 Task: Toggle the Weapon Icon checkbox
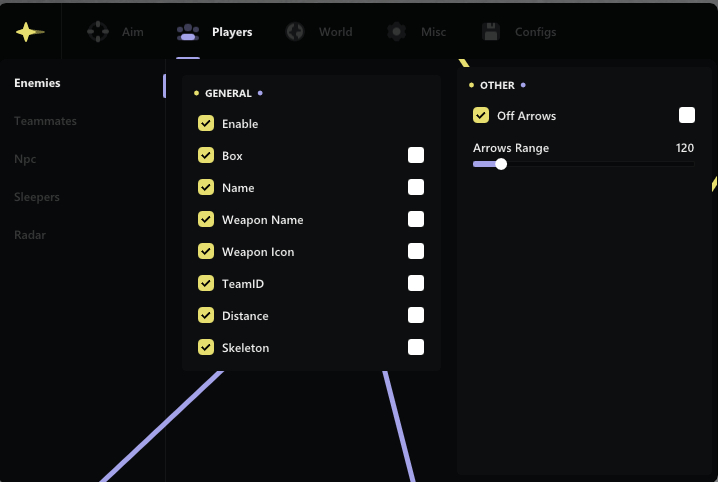tap(206, 251)
